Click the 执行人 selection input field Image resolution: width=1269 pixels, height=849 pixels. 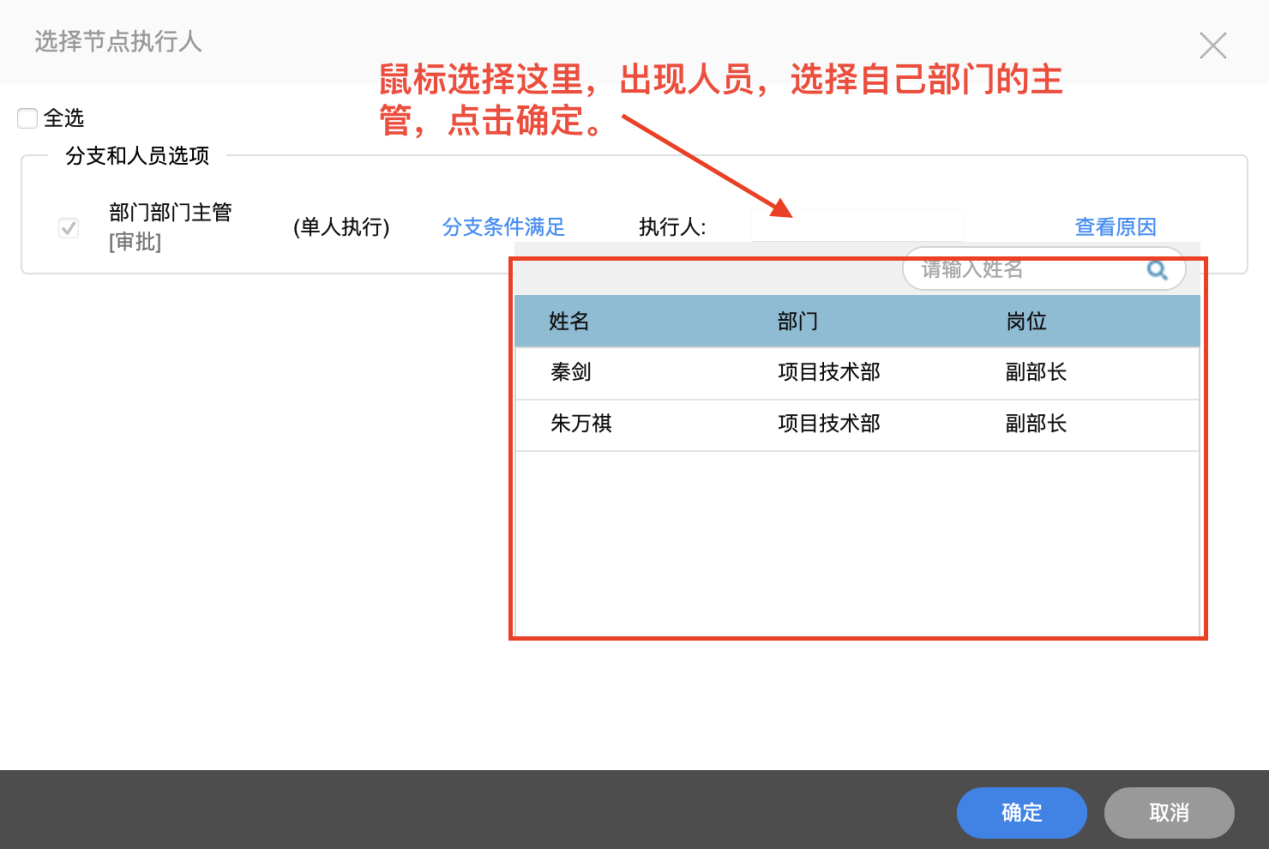coord(856,226)
